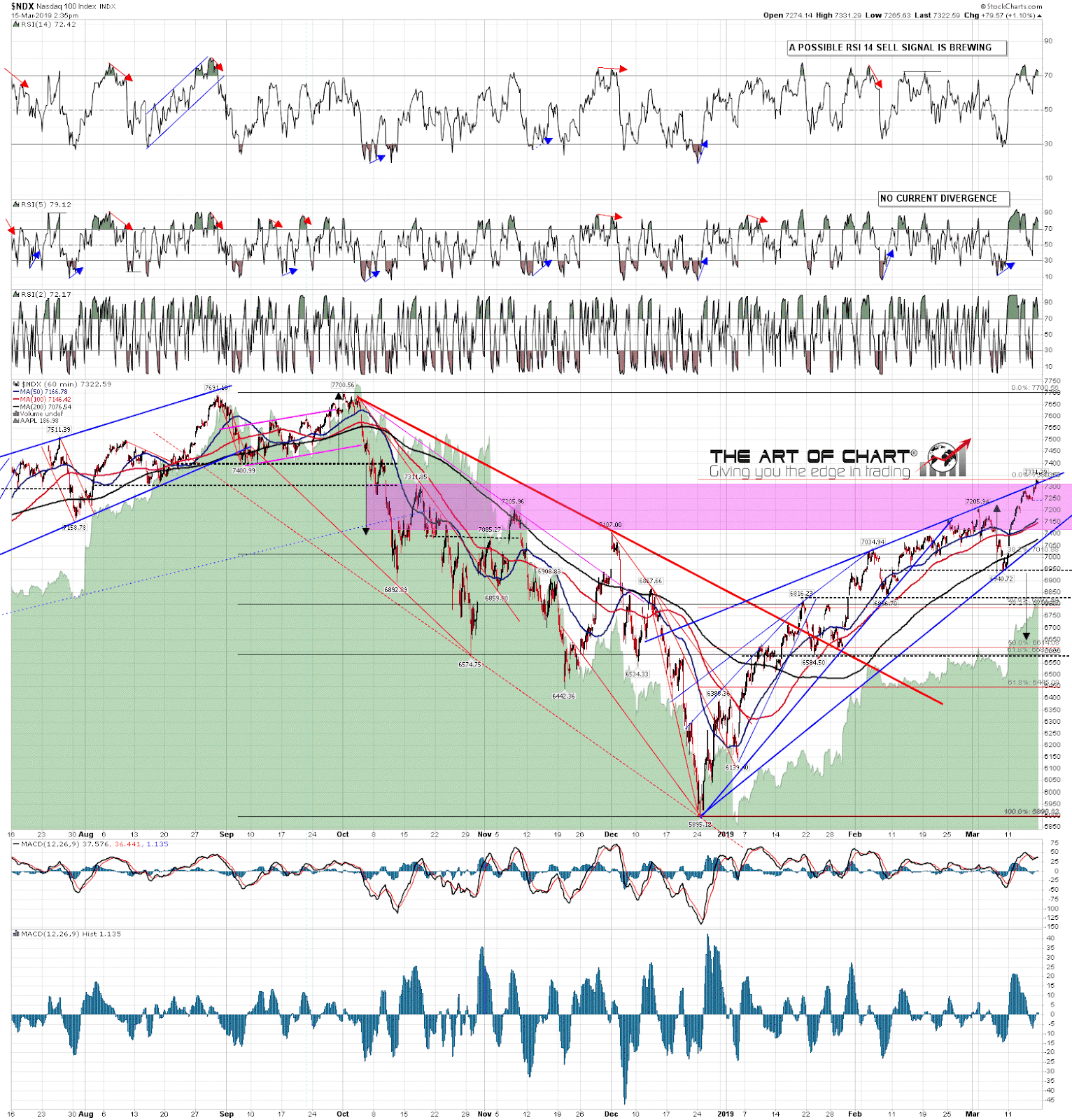Click the 6139.40 price label

pyautogui.click(x=736, y=768)
